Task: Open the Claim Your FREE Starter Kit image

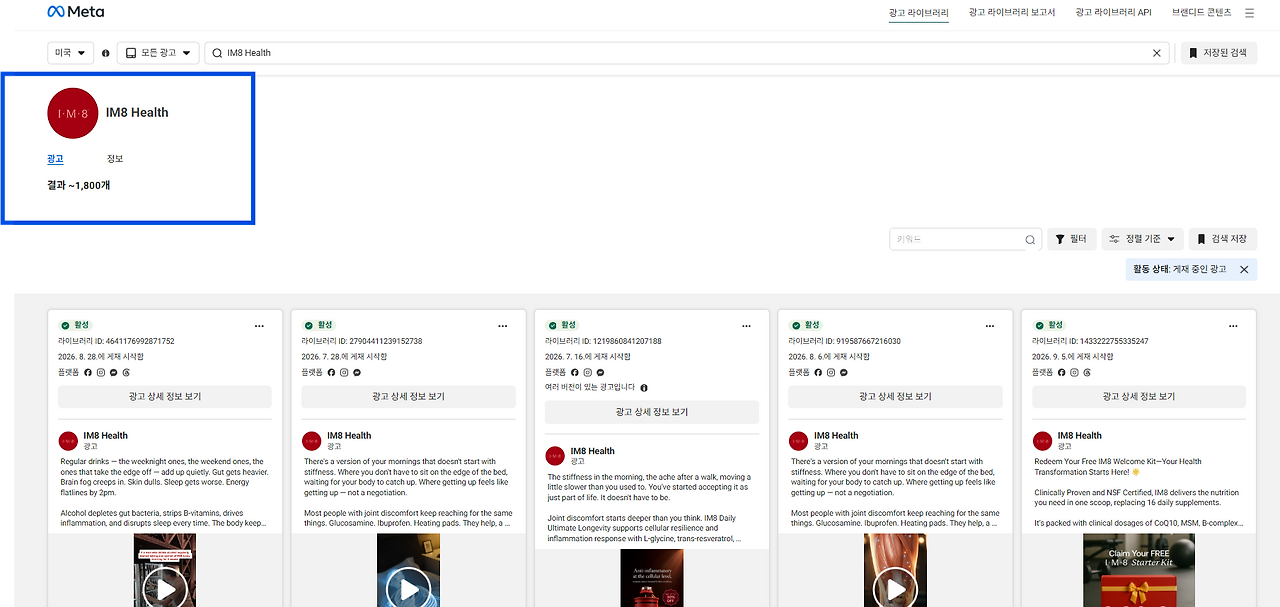Action: coord(1139,570)
